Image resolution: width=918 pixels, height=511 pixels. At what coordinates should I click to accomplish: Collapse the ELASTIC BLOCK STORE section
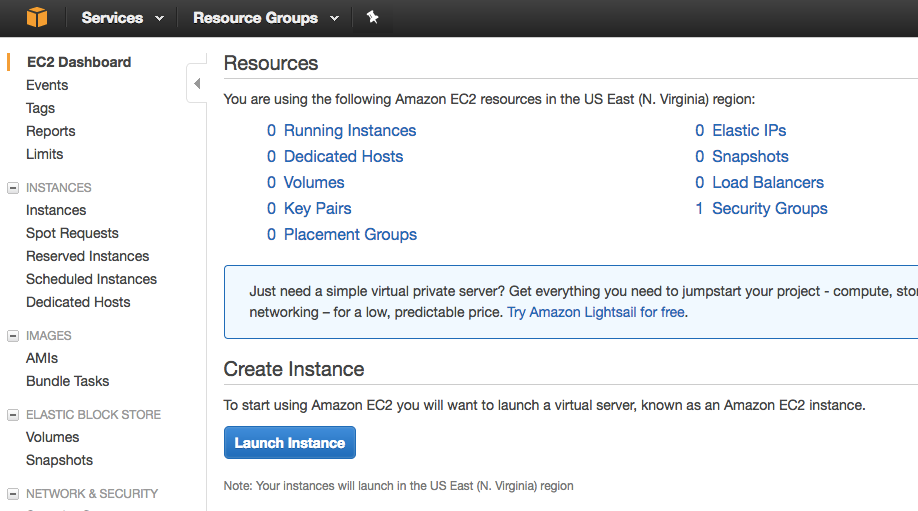pyautogui.click(x=13, y=415)
